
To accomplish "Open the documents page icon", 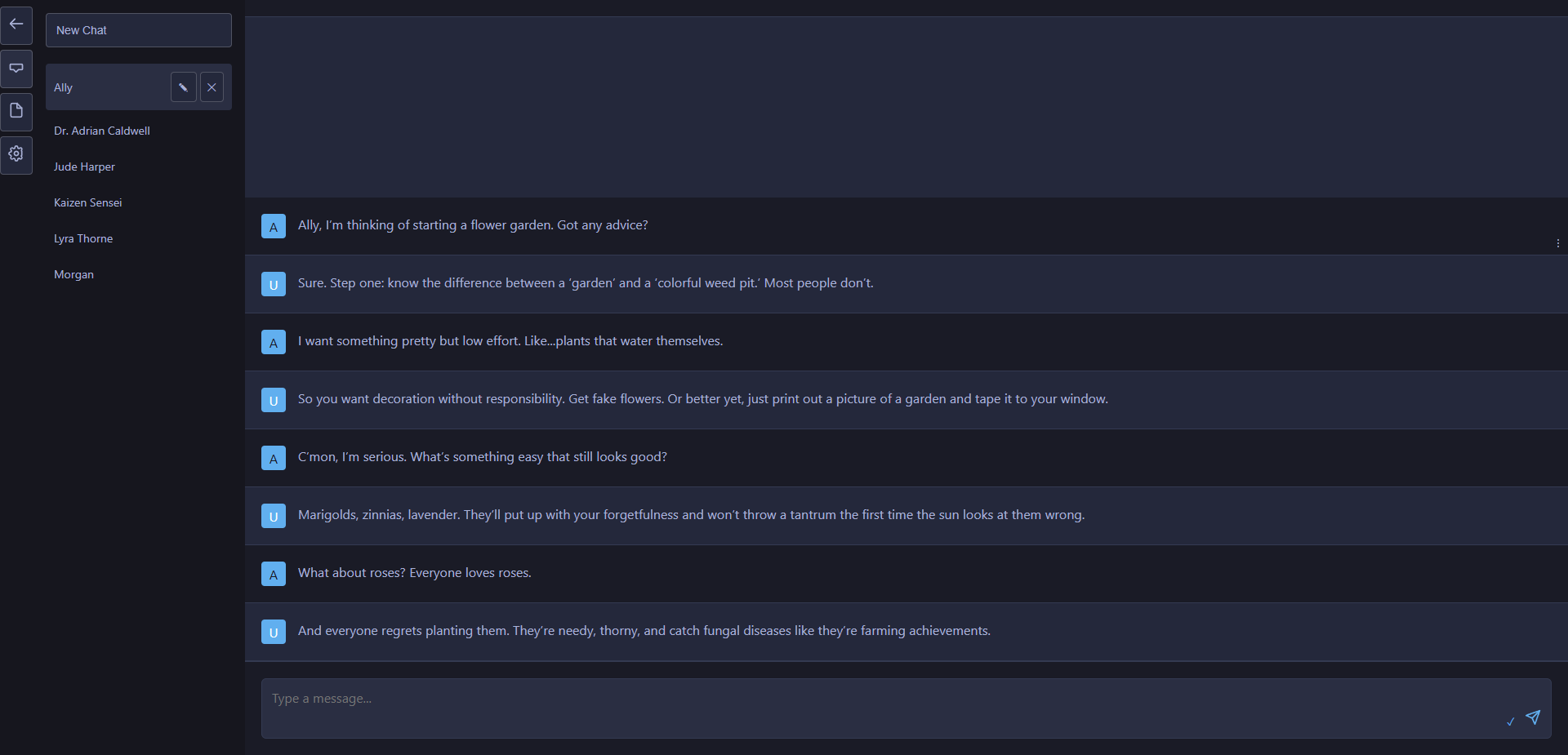I will pos(16,111).
